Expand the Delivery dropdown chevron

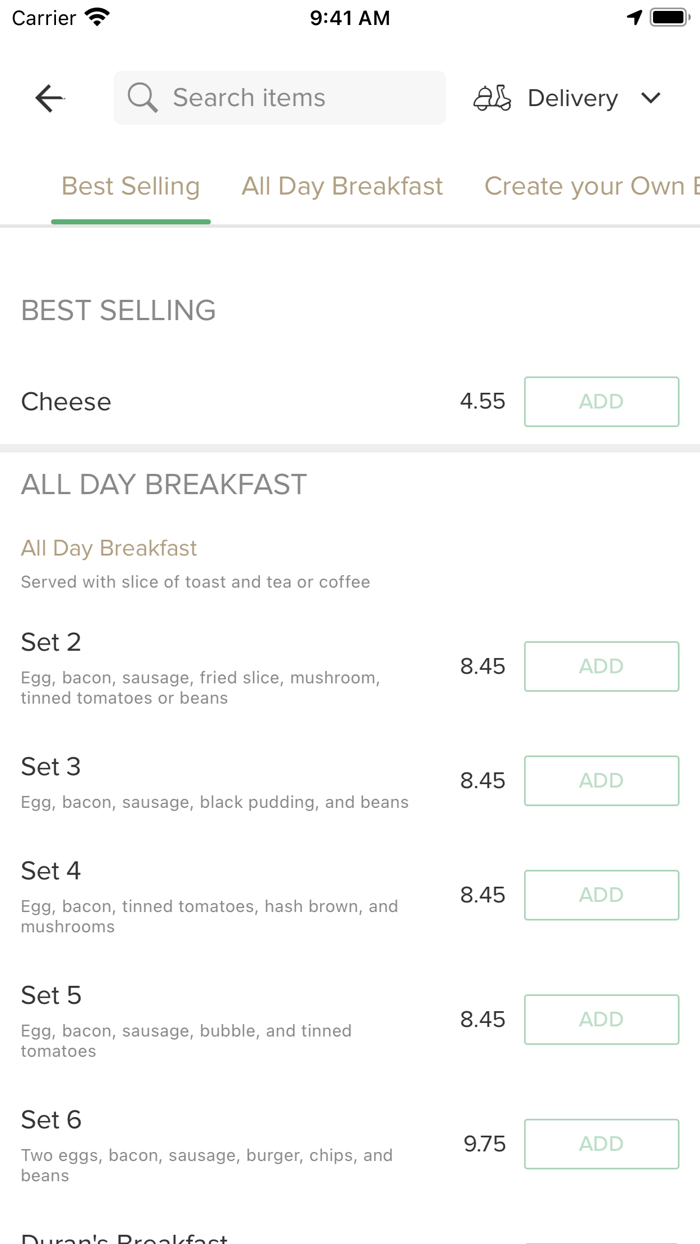[651, 98]
